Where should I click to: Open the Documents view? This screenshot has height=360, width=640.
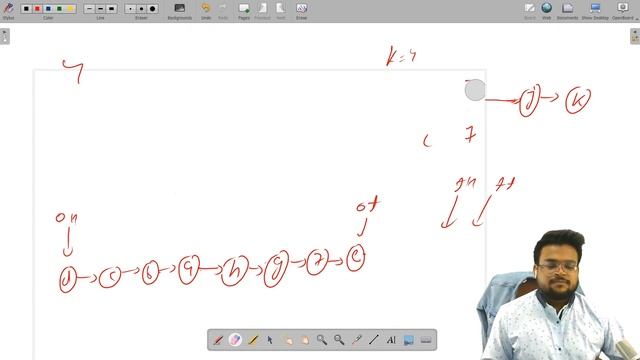(567, 11)
